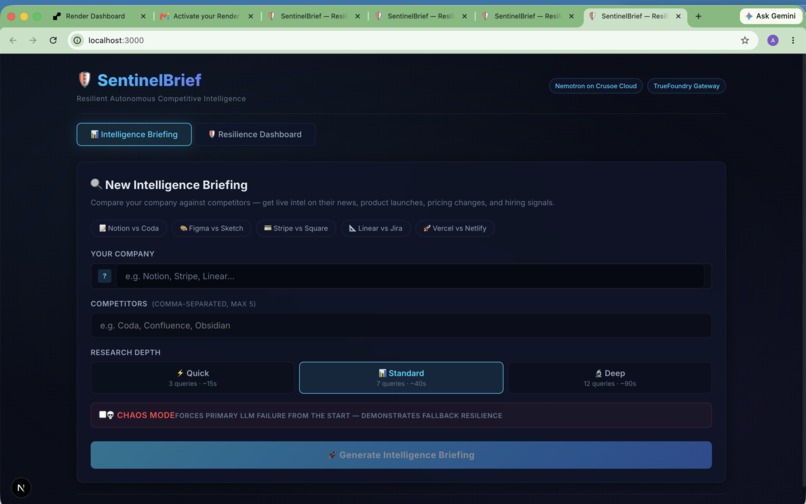
Task: Bookmark this page with star icon
Action: click(745, 40)
